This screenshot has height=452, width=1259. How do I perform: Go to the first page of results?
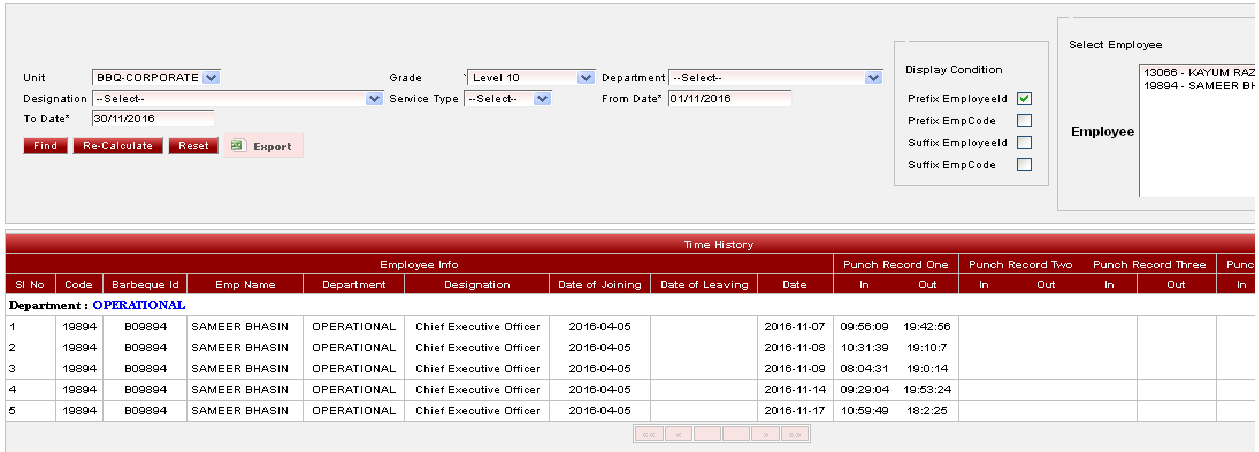pyautogui.click(x=649, y=434)
